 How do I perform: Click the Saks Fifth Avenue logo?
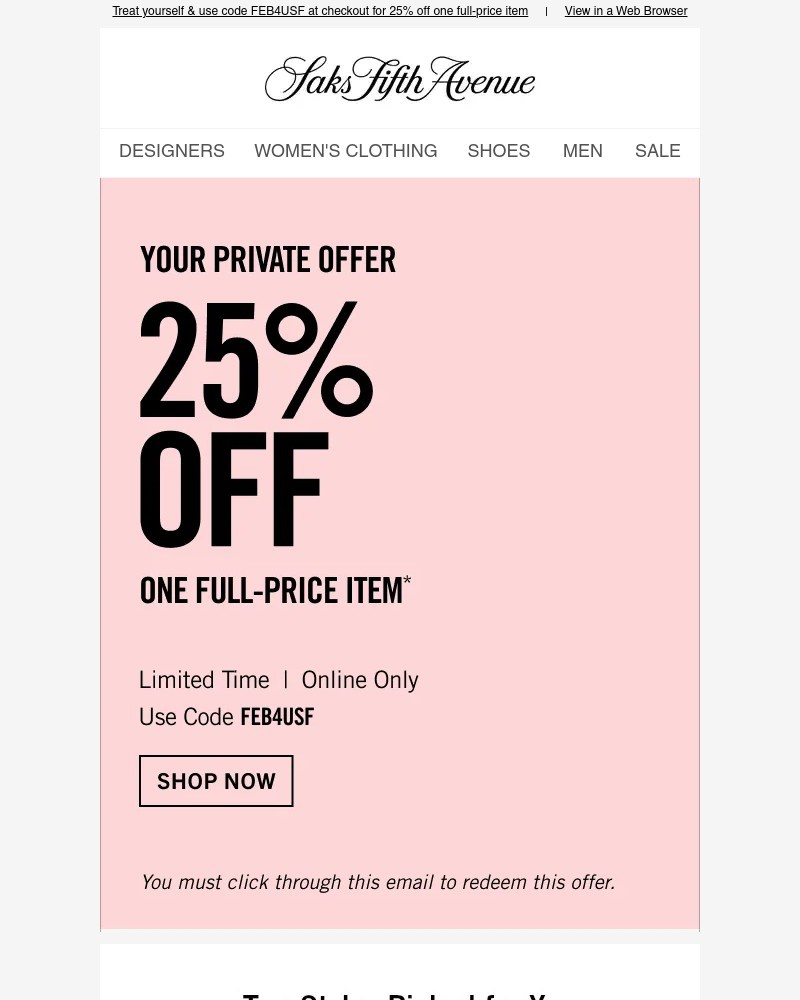[x=400, y=78]
